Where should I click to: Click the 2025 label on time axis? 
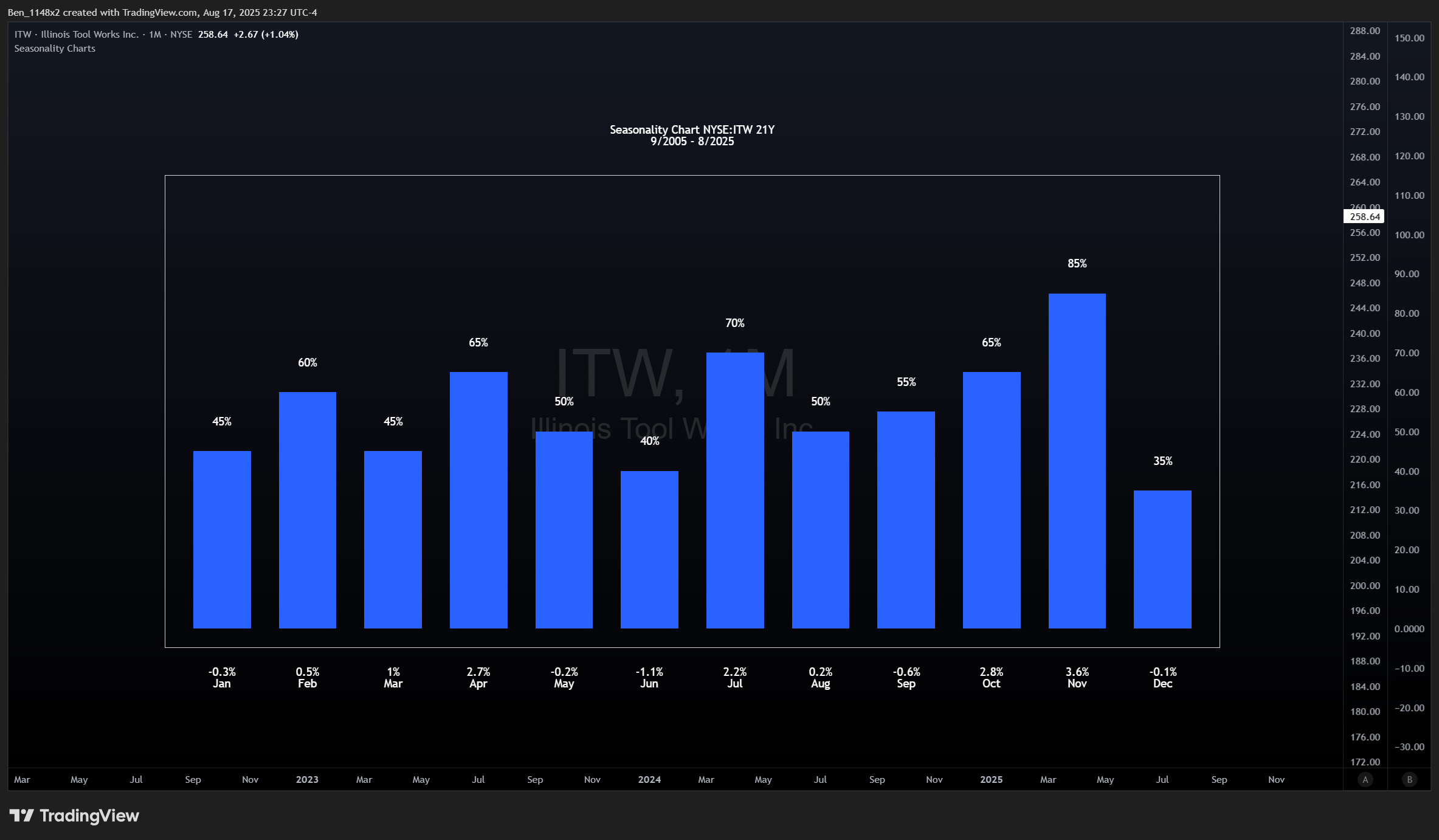pyautogui.click(x=991, y=779)
